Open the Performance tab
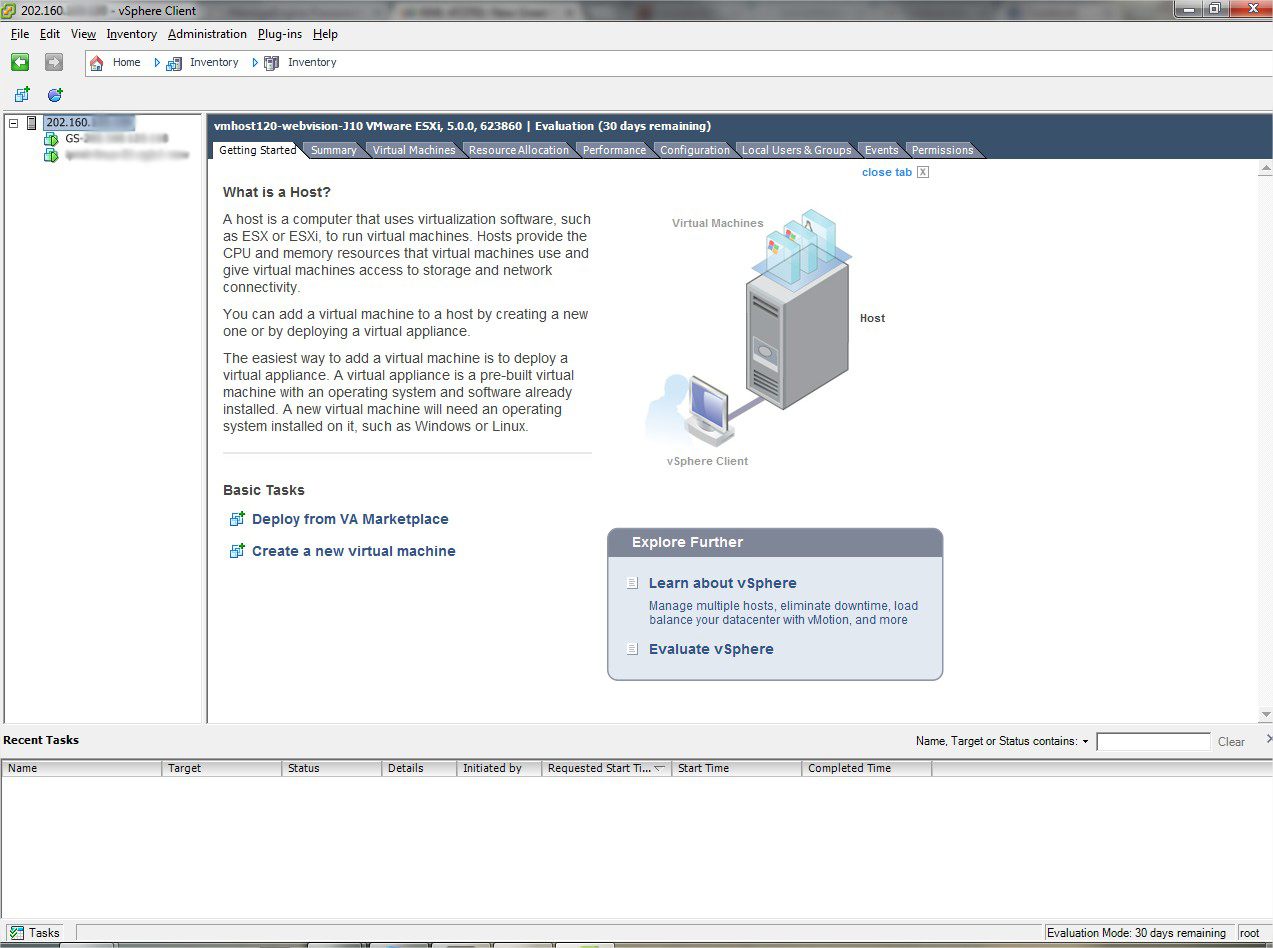This screenshot has width=1273, height=948. pos(614,150)
